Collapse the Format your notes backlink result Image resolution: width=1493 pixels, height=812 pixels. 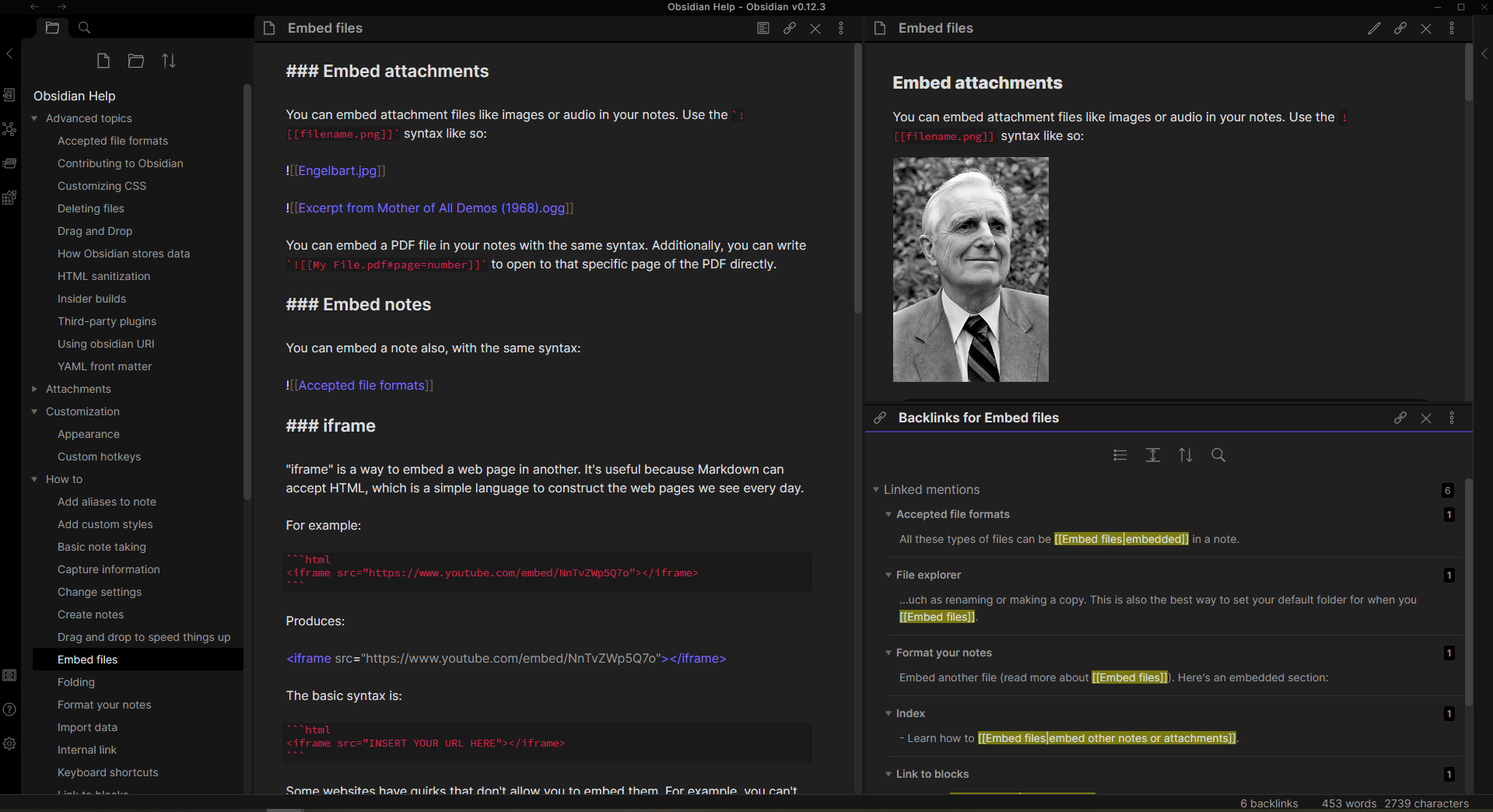click(x=888, y=653)
